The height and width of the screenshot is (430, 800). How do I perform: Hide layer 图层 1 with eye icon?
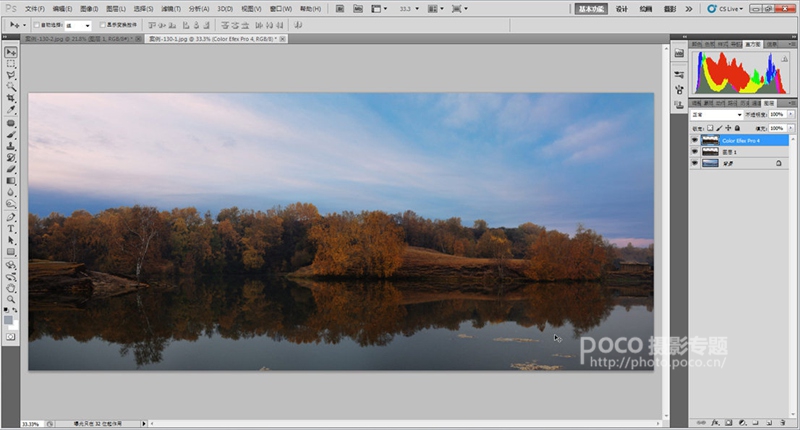pos(694,152)
